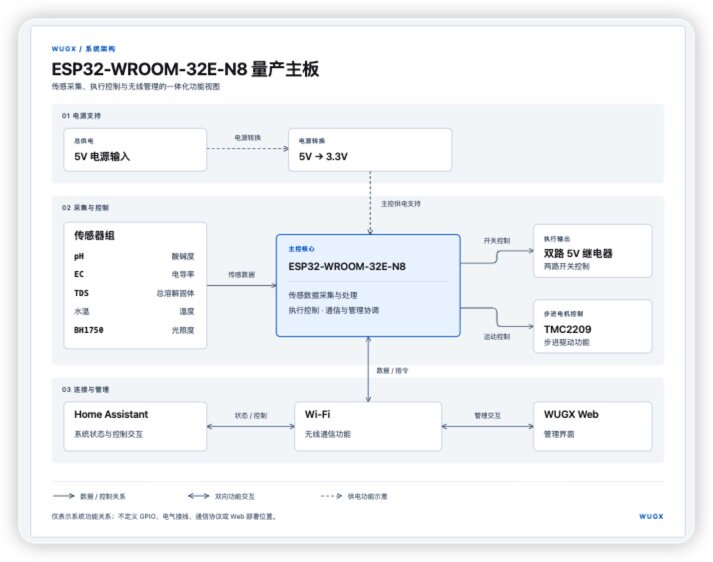This screenshot has height=562, width=713.
Task: Select the title "ESP32-WROOM-32E-N8 量产主板"
Action: coord(185,69)
